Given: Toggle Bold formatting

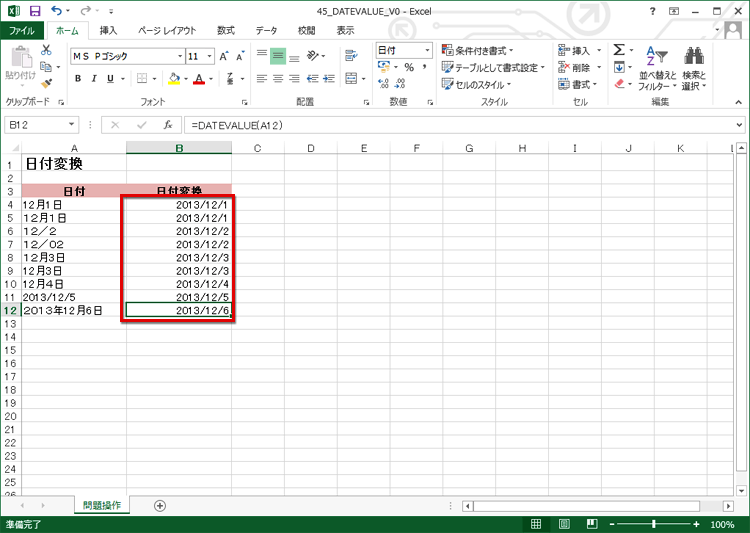Looking at the screenshot, I should 78,78.
